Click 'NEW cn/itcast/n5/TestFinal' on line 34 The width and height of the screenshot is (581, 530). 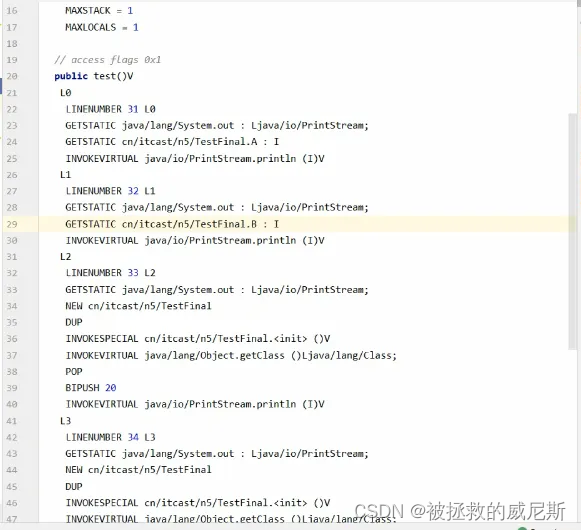click(138, 306)
